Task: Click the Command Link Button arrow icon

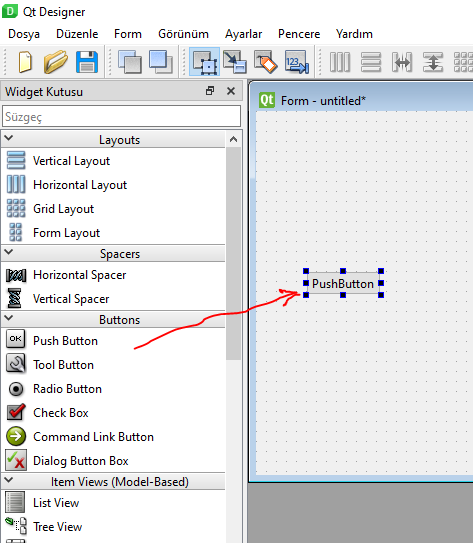Action: coord(16,436)
